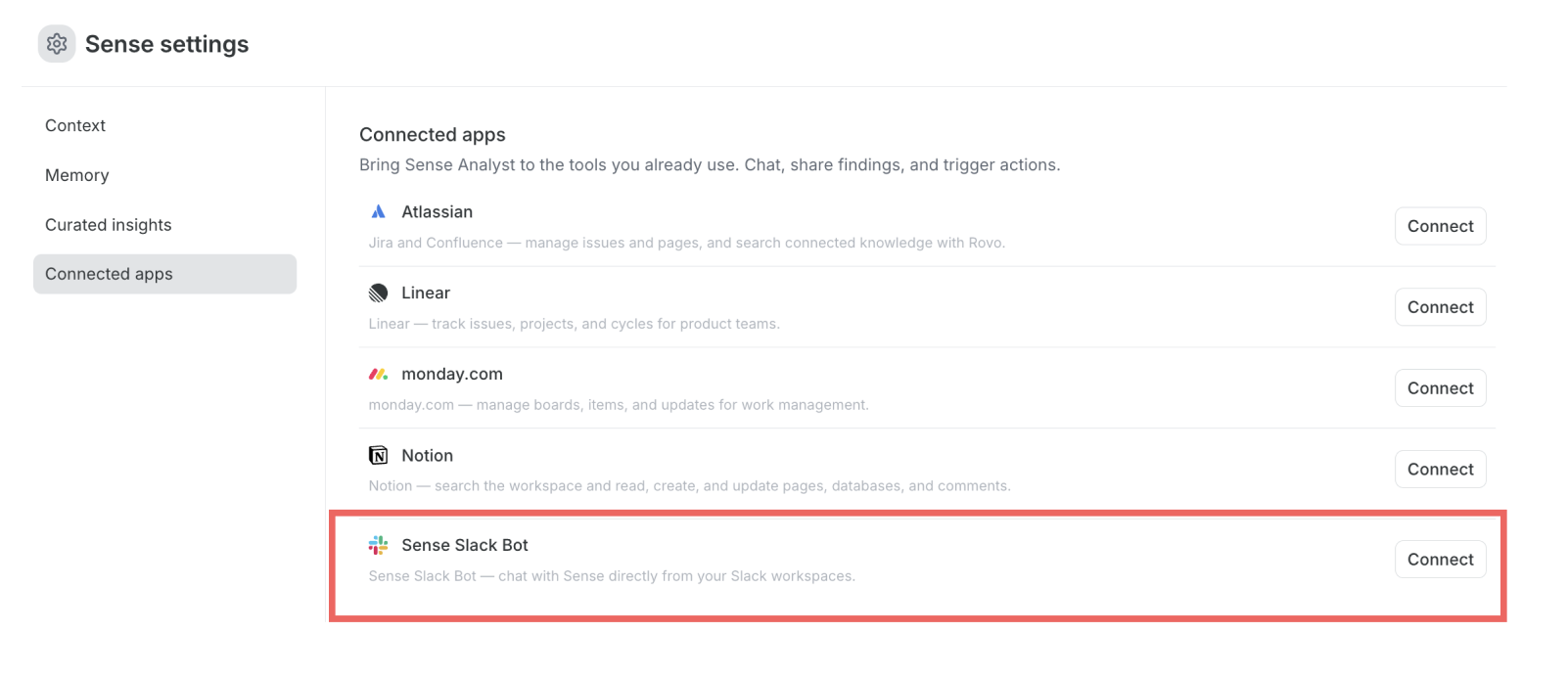Connect the Sense Slack Bot

(1440, 560)
